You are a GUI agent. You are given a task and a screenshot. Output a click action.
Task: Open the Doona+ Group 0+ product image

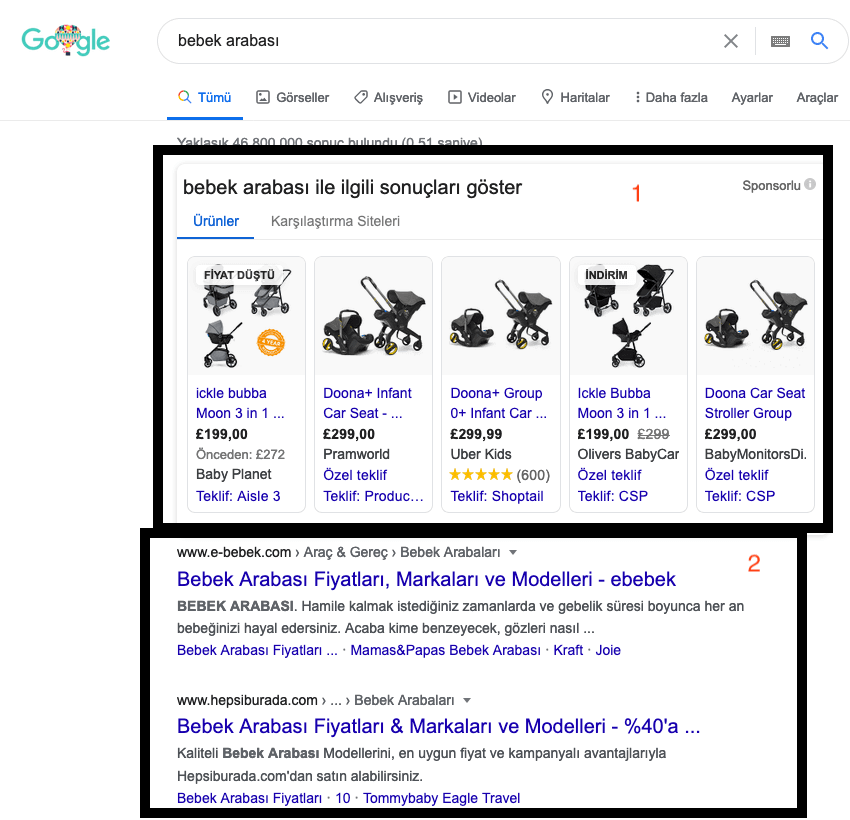tap(501, 316)
